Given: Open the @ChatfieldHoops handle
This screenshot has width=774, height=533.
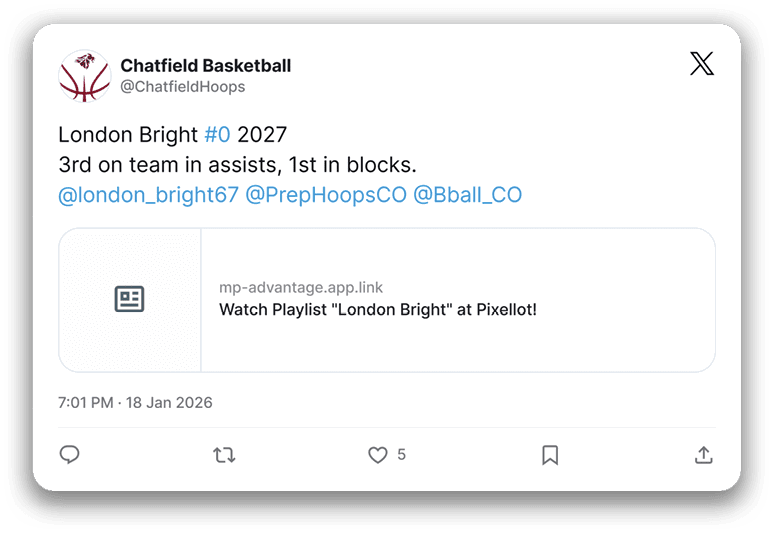Looking at the screenshot, I should click(183, 87).
